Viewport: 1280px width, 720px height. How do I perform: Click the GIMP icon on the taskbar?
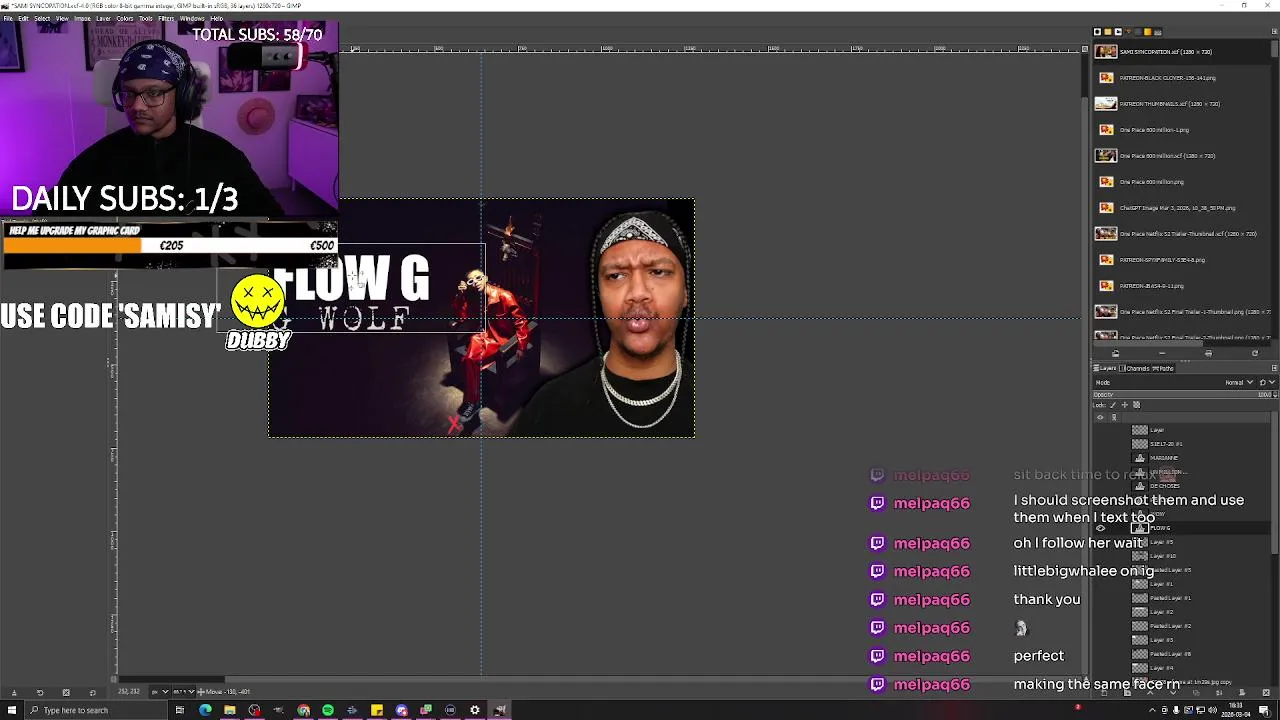coord(500,710)
